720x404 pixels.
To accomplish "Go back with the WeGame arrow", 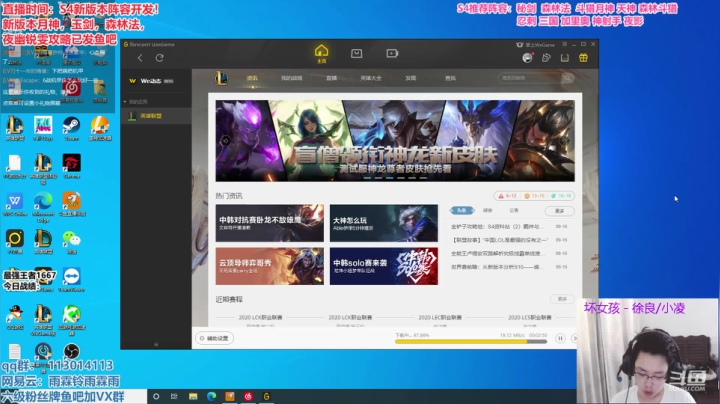I will [x=140, y=58].
